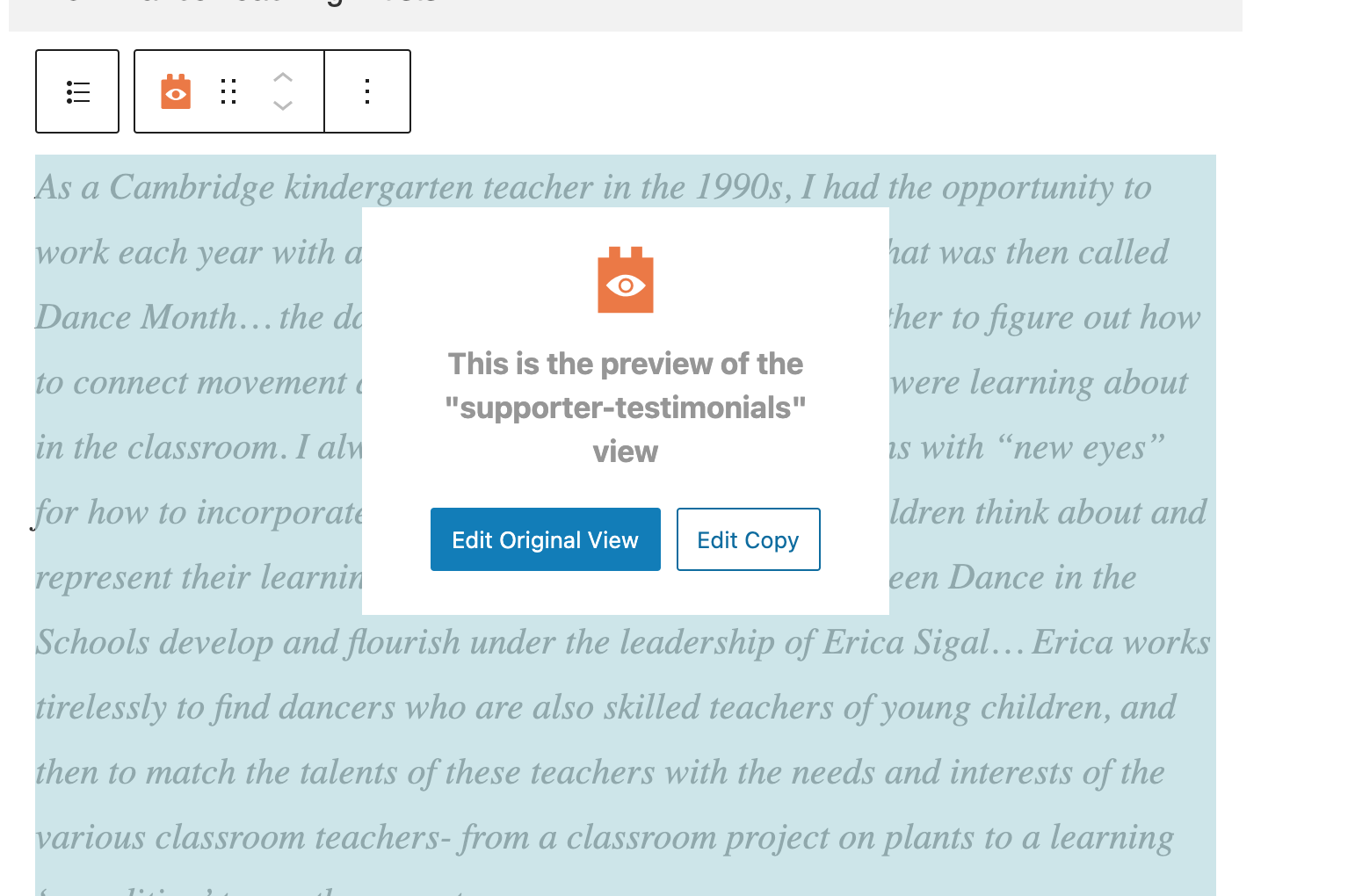Click the line mentioning Erica Sigal's leadership
Viewport: 1355px width, 896px height.
click(623, 642)
